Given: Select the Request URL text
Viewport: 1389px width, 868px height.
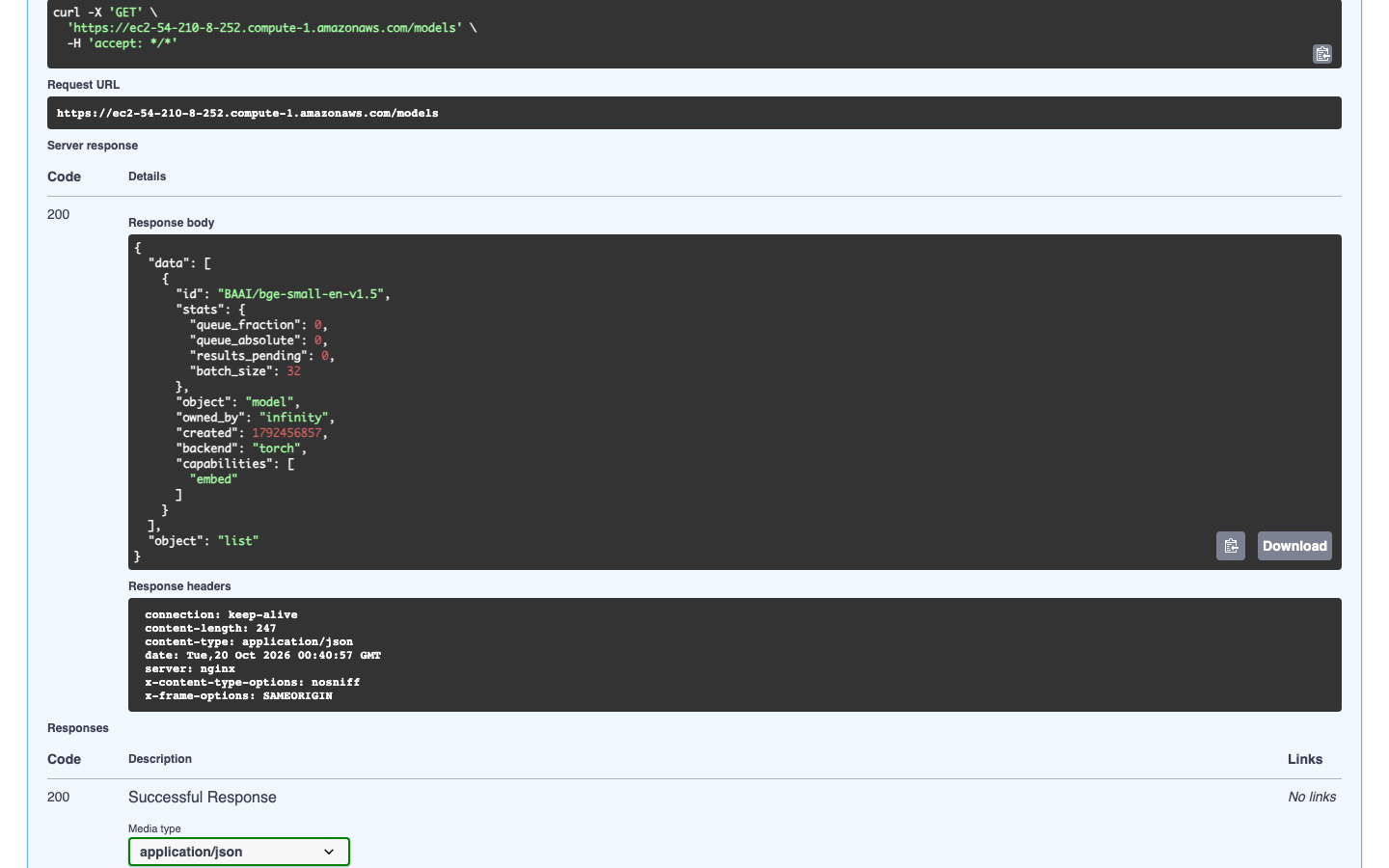Looking at the screenshot, I should [x=248, y=113].
